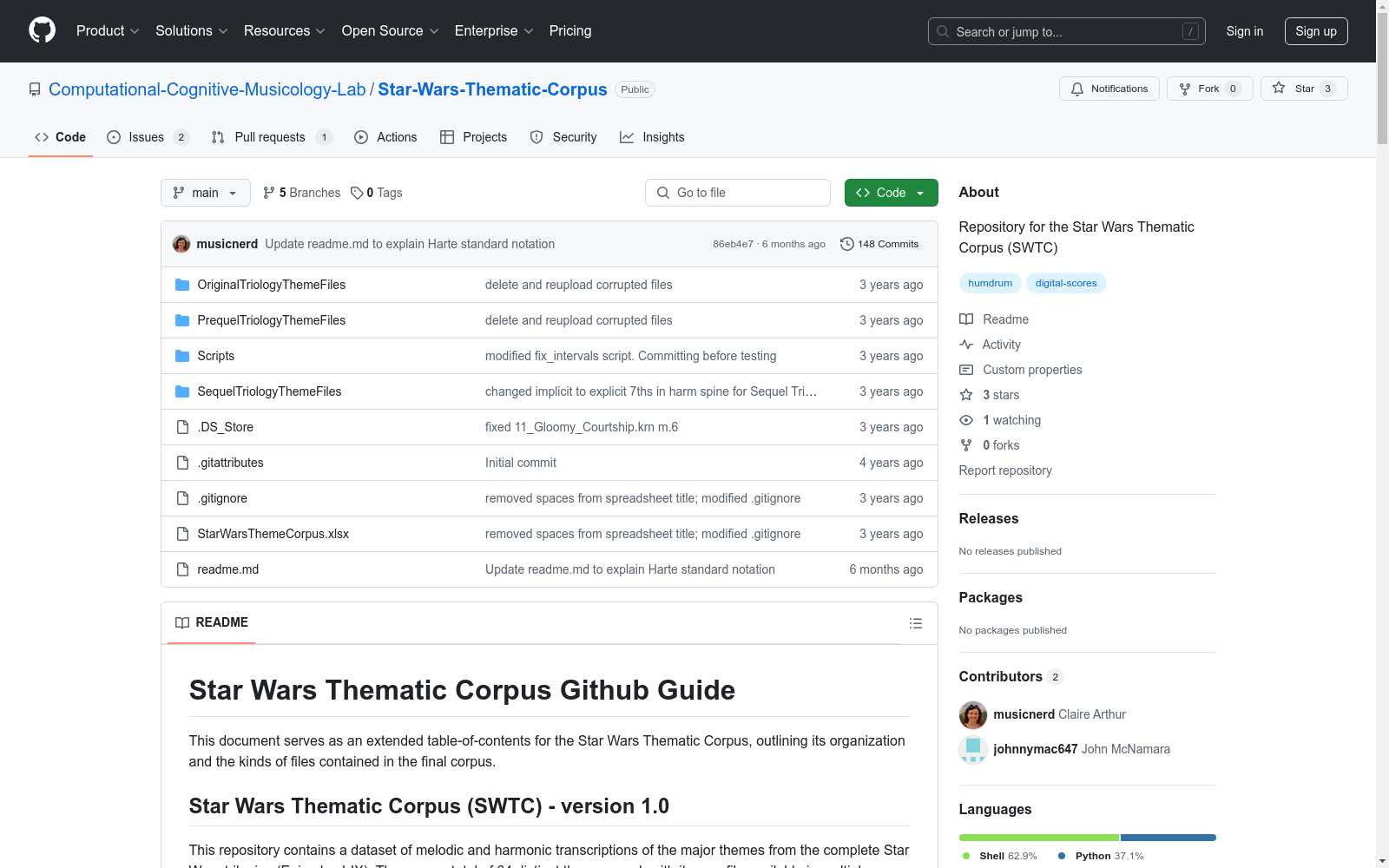Go to GitHub home via Octocat logo
The image size is (1389, 868).
42,30
